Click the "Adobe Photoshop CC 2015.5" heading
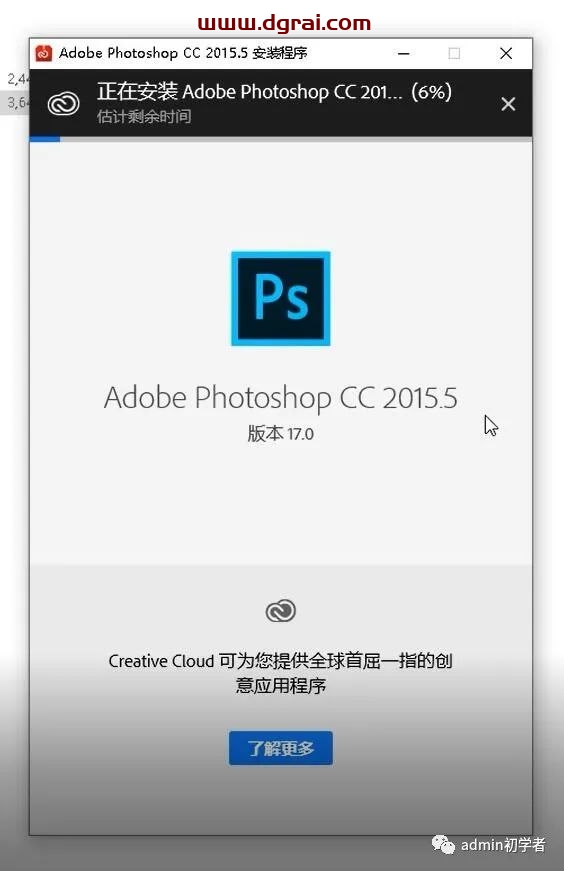Viewport: 564px width, 871px height. pyautogui.click(x=281, y=398)
